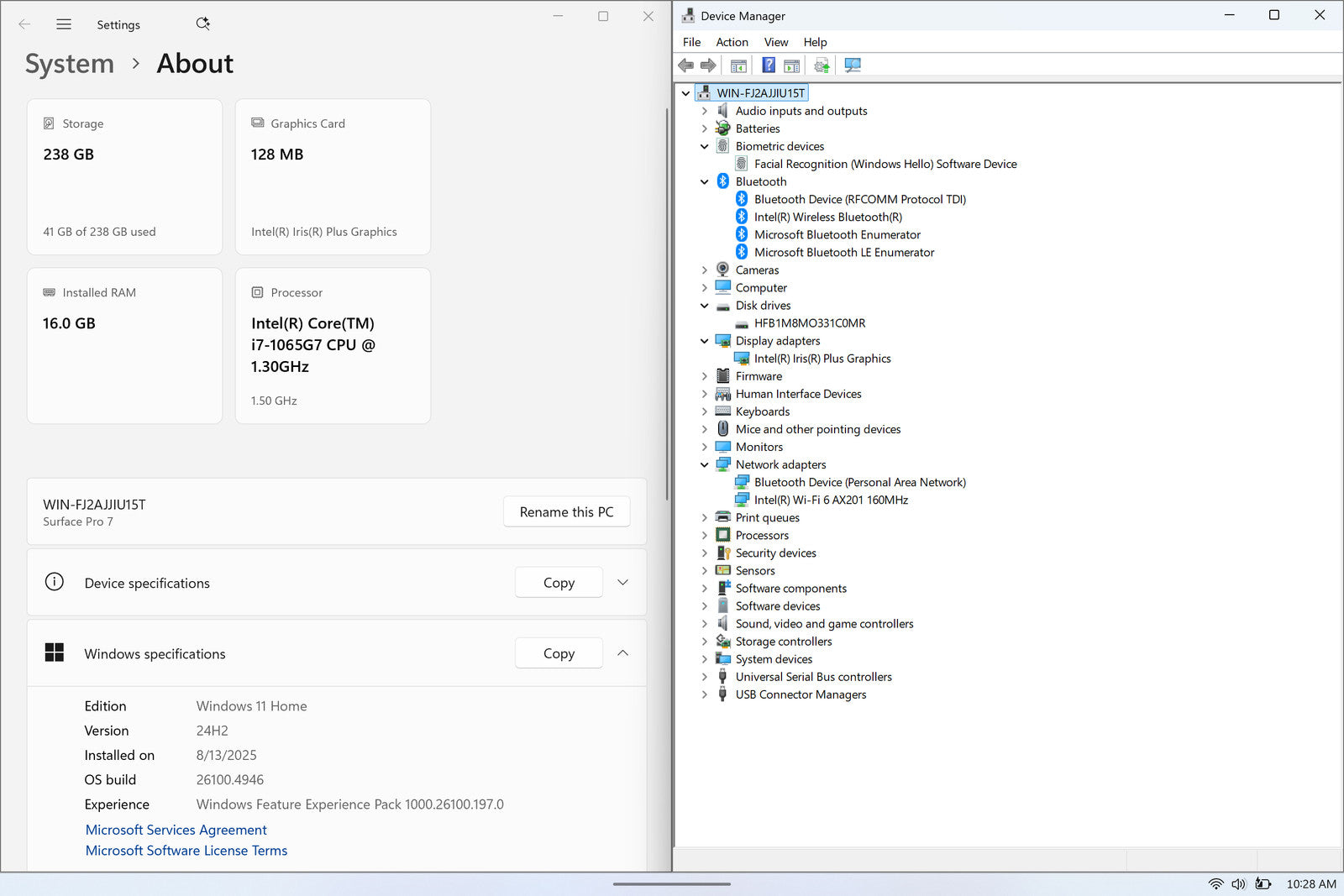Collapse the Network adapters category

click(x=704, y=464)
